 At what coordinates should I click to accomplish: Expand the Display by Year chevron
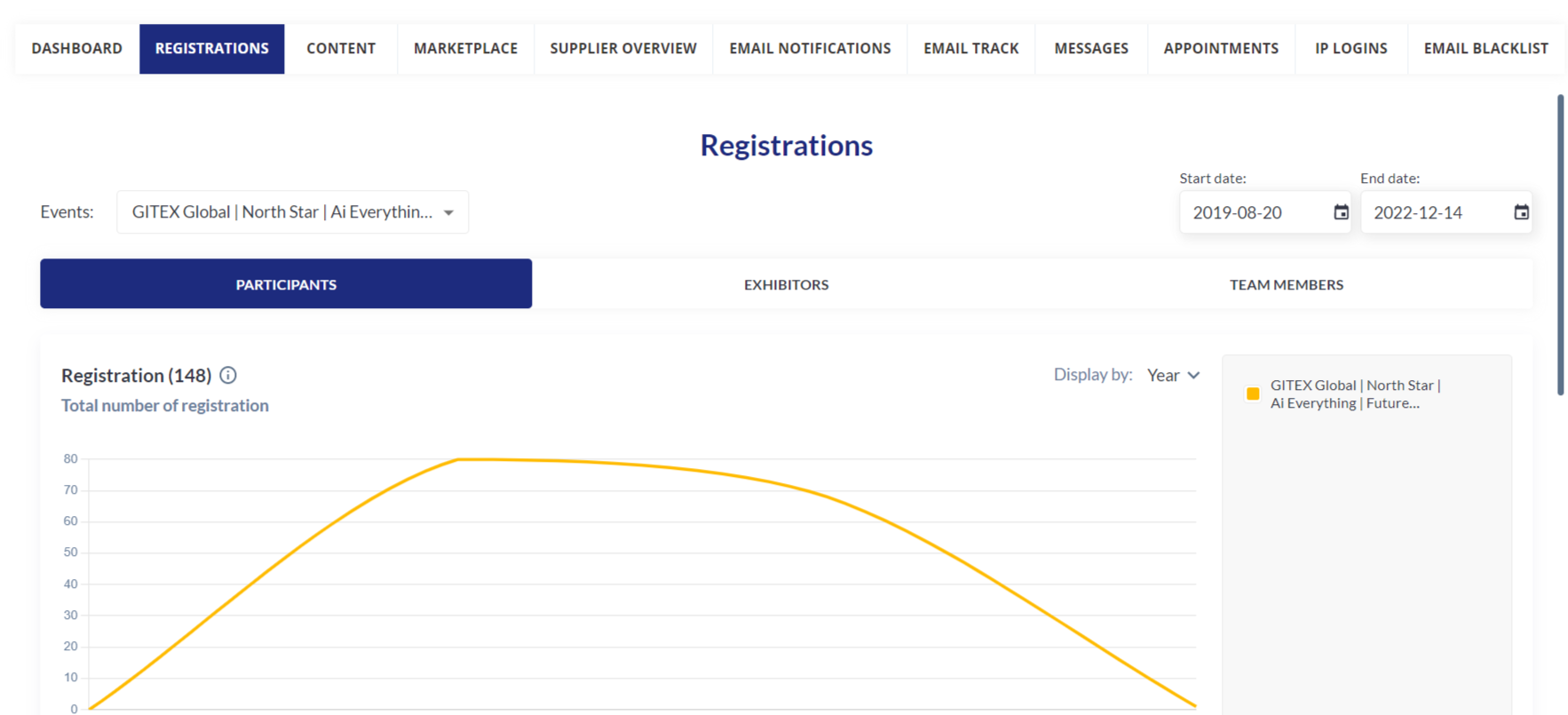pyautogui.click(x=1193, y=375)
